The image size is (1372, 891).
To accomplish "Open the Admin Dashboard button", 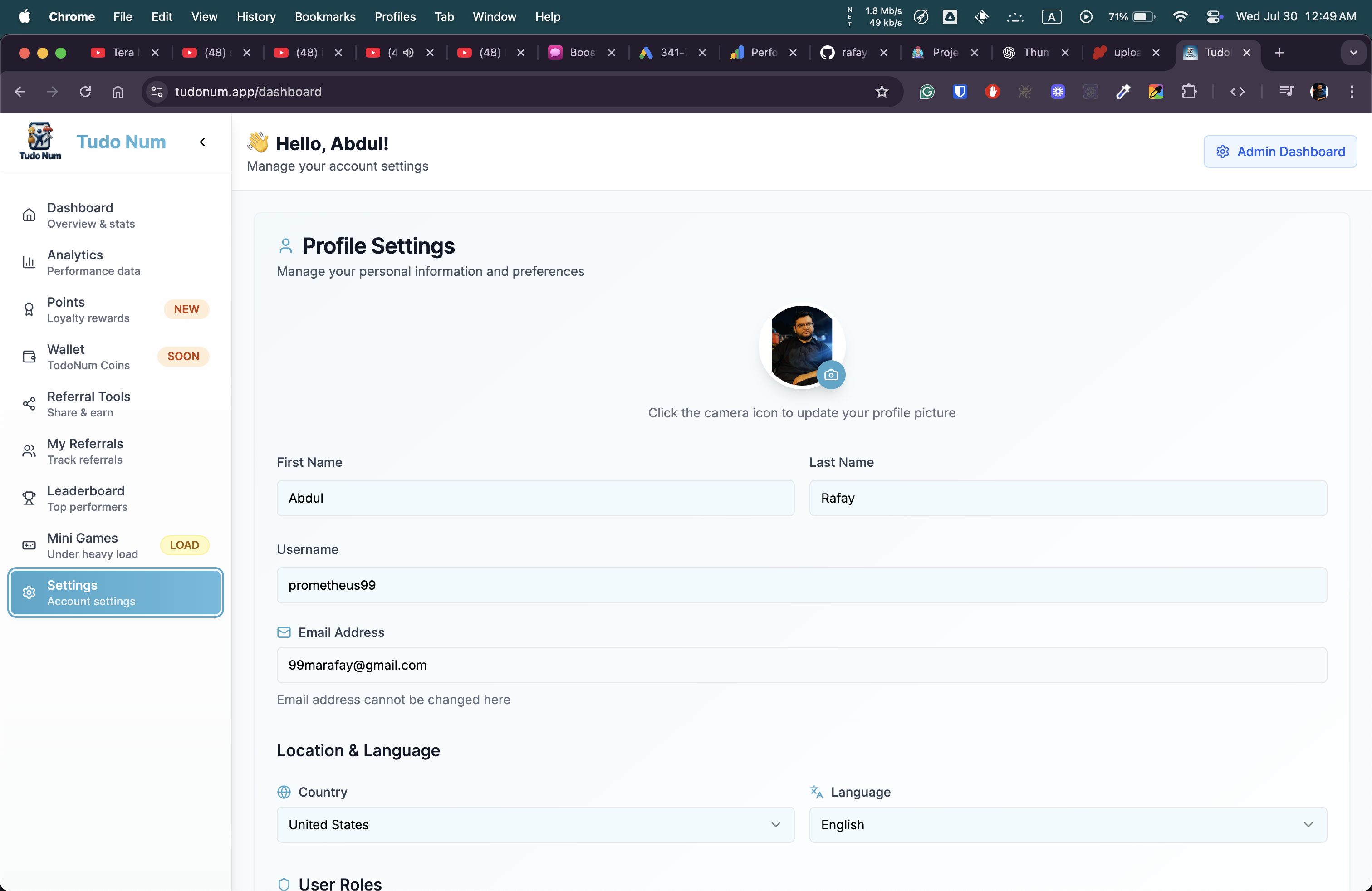I will coord(1280,152).
